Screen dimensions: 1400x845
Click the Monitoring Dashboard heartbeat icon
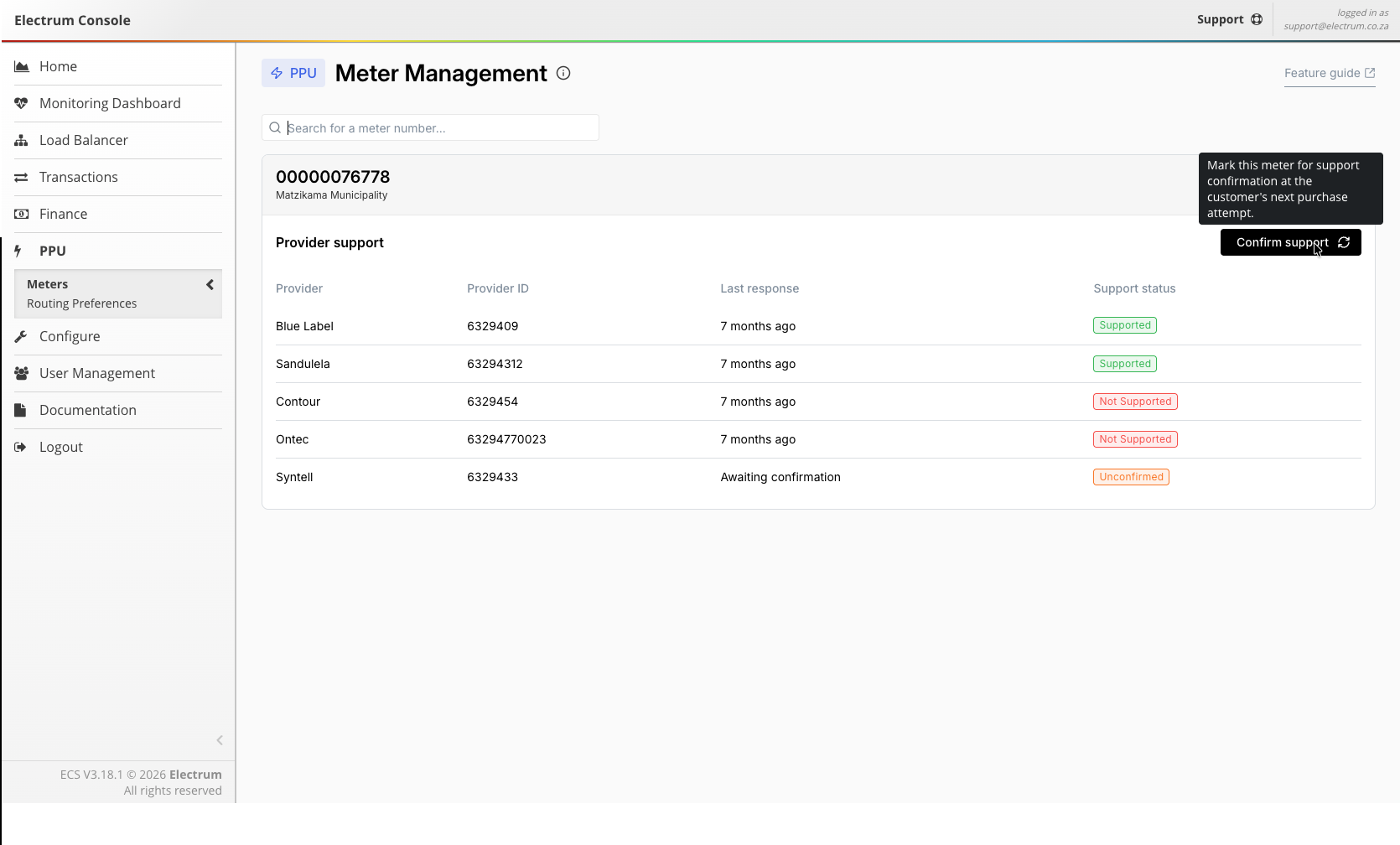point(22,103)
